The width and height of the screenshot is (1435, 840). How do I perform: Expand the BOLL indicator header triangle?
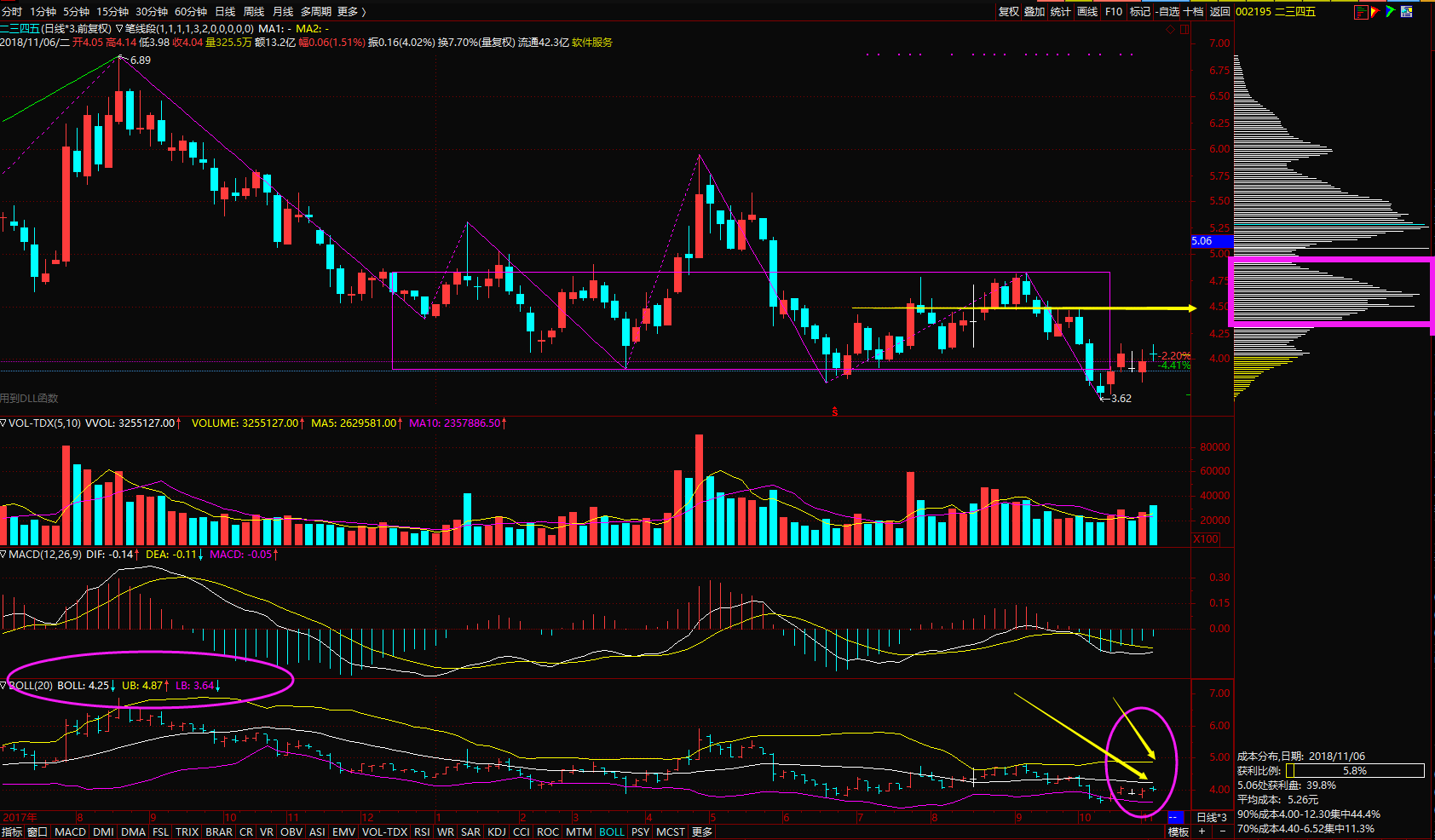point(3,685)
